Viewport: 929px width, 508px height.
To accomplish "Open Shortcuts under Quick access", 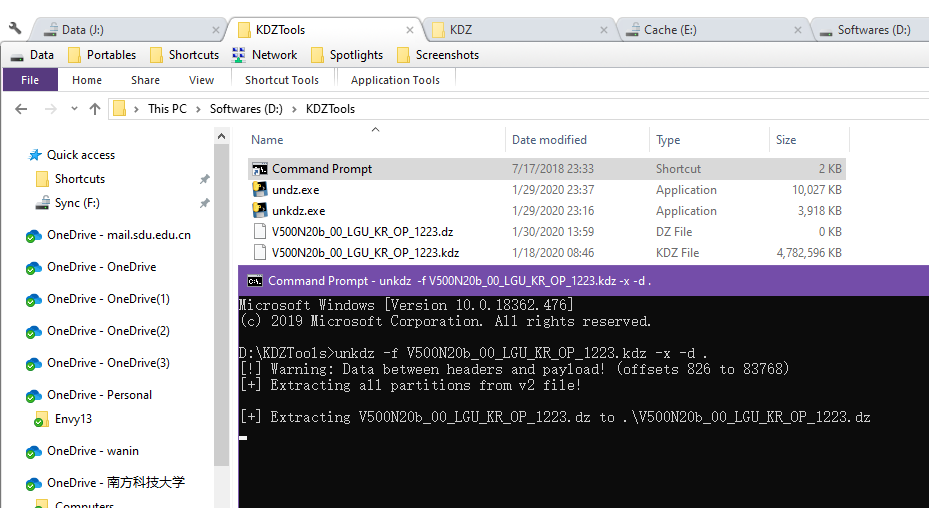I will (x=71, y=179).
